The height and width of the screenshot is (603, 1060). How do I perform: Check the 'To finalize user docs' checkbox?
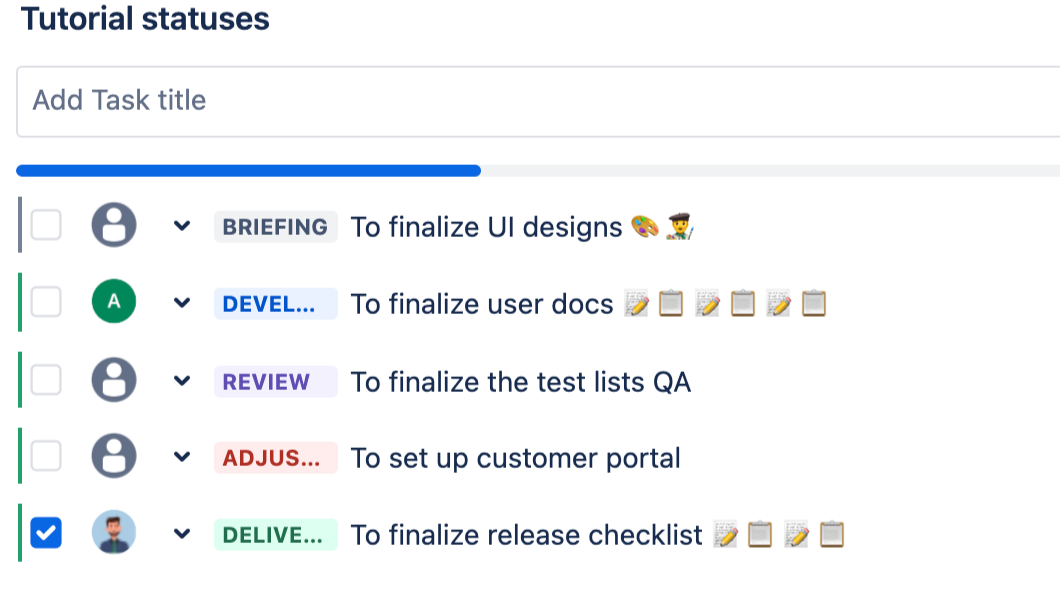pos(46,303)
